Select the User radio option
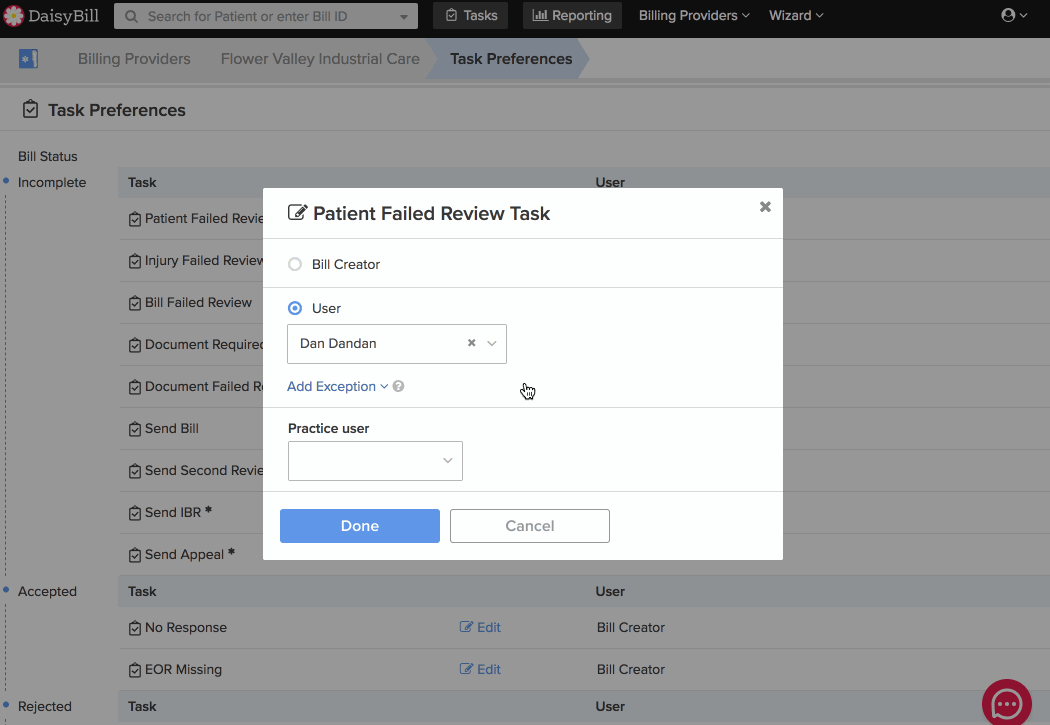This screenshot has height=725, width=1050. (x=295, y=309)
